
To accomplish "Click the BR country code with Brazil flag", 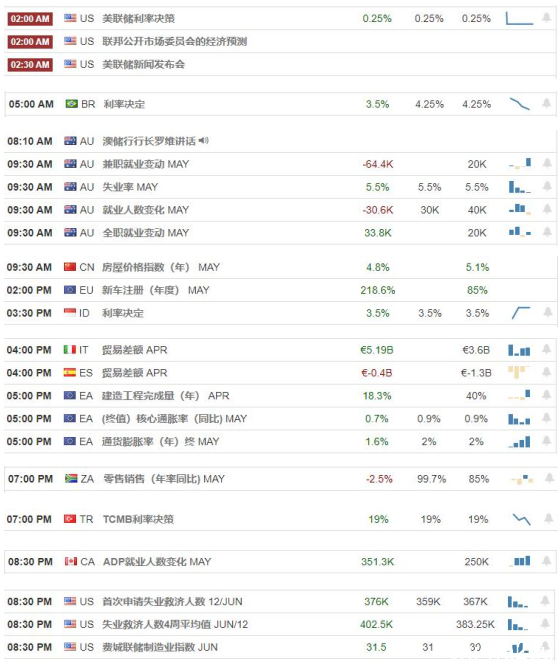I will click(x=88, y=104).
